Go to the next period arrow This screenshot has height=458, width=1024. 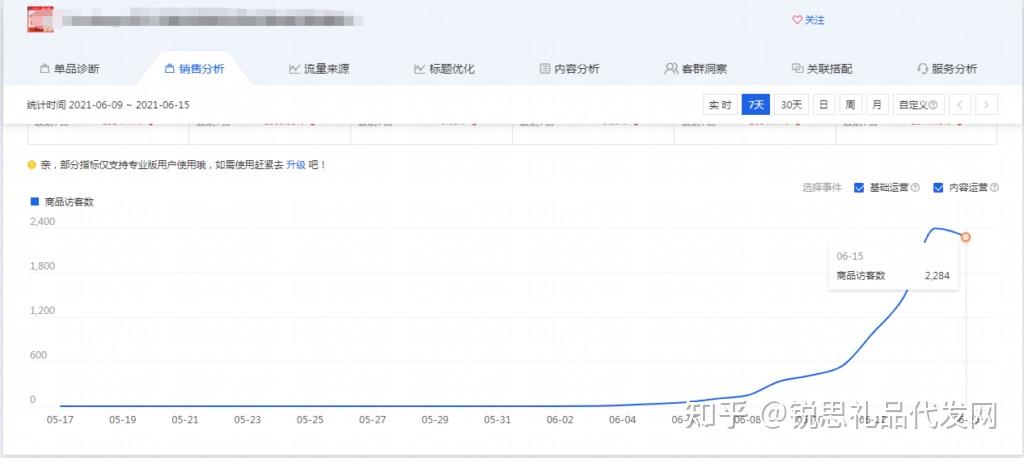pyautogui.click(x=987, y=105)
